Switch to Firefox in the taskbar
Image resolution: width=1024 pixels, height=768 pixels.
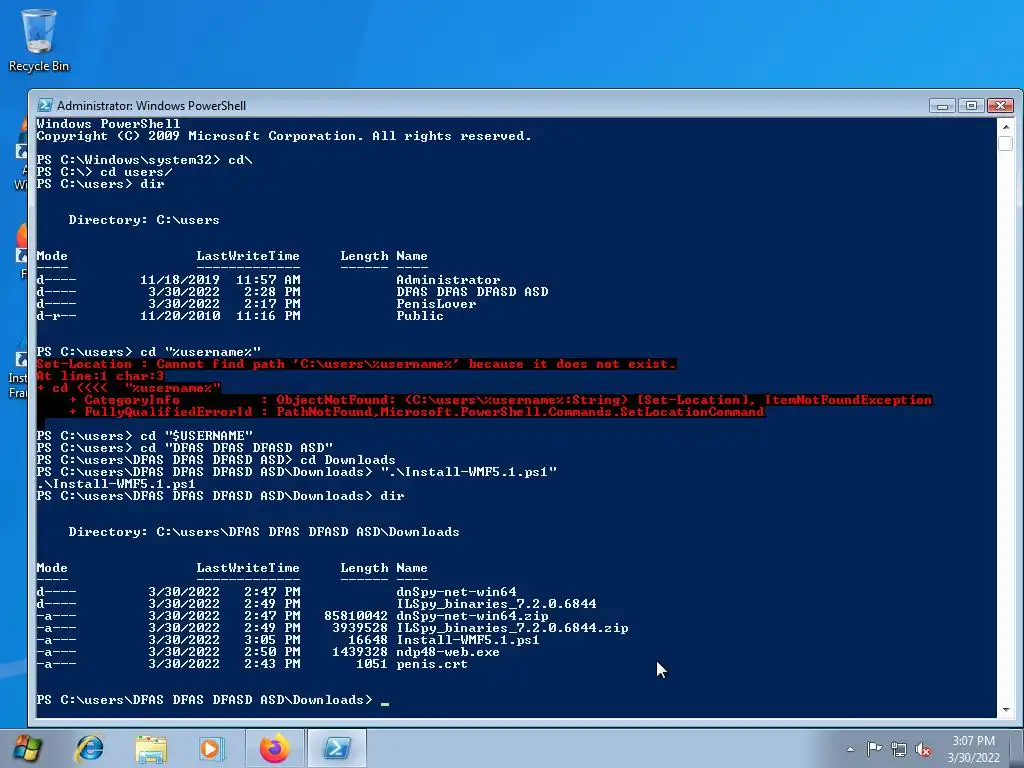pos(274,748)
